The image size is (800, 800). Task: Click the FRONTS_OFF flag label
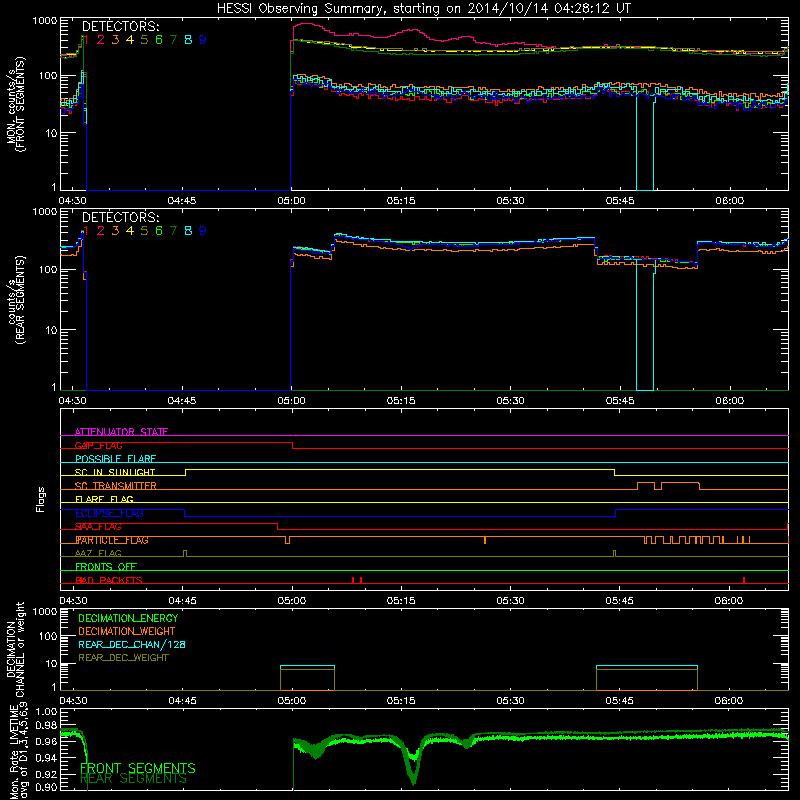point(106,567)
